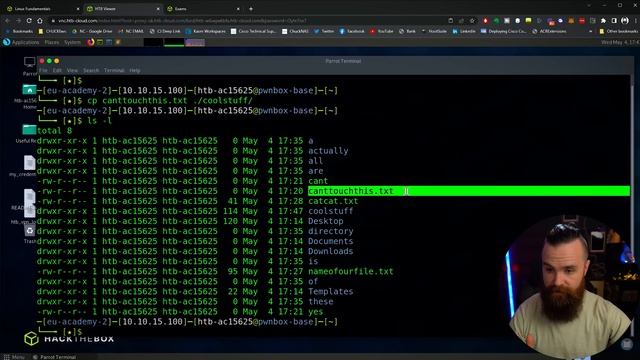This screenshot has height=360, width=640.
Task: Open the LinkedIn bookmark
Action: coord(464,31)
